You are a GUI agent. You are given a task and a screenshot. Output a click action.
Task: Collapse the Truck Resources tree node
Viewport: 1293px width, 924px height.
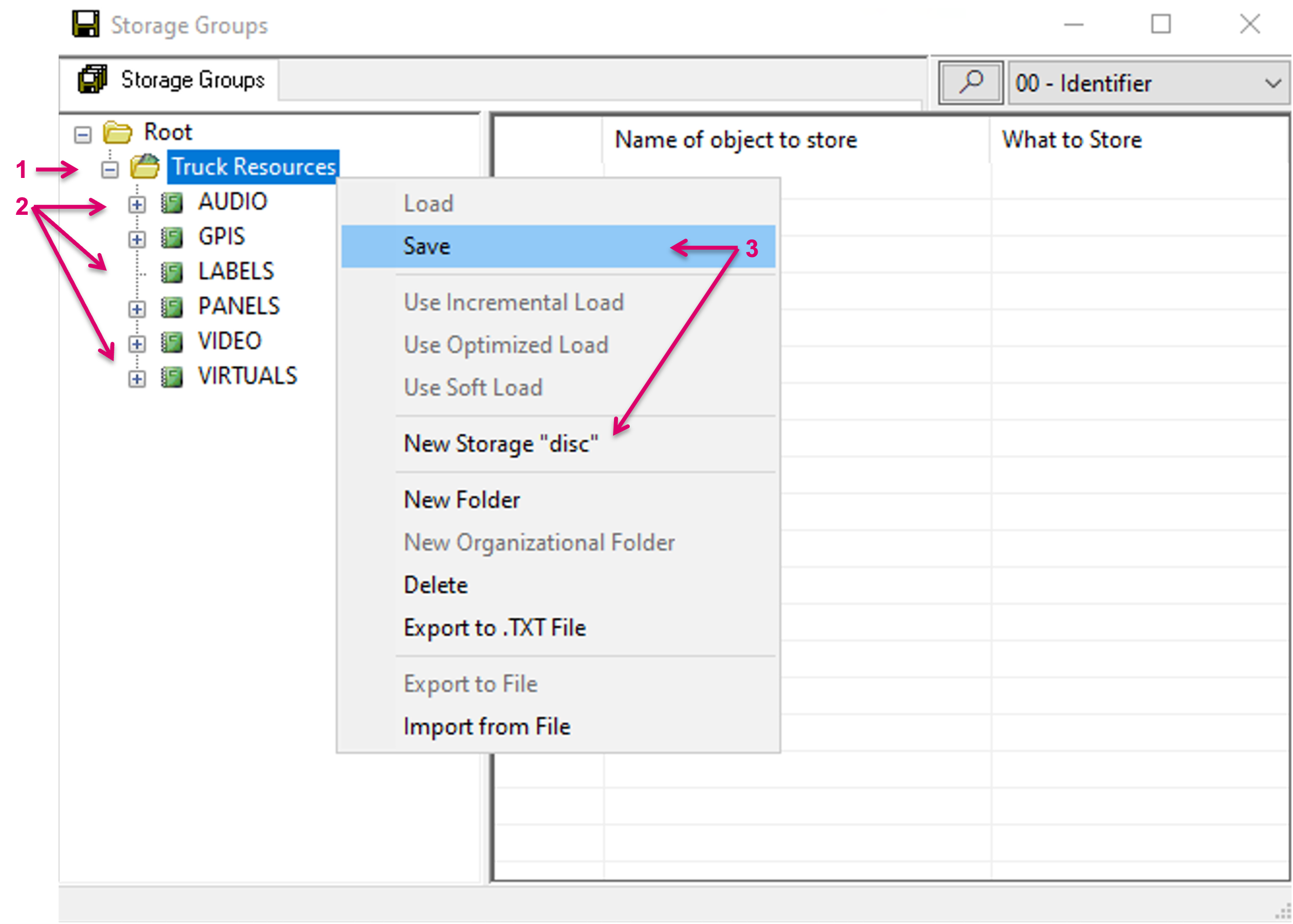110,169
